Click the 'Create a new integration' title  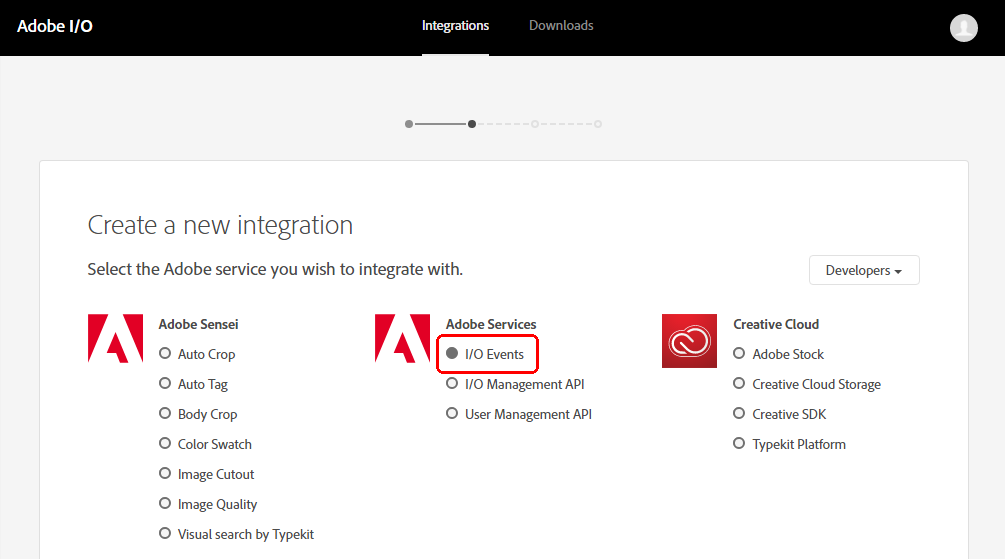220,226
